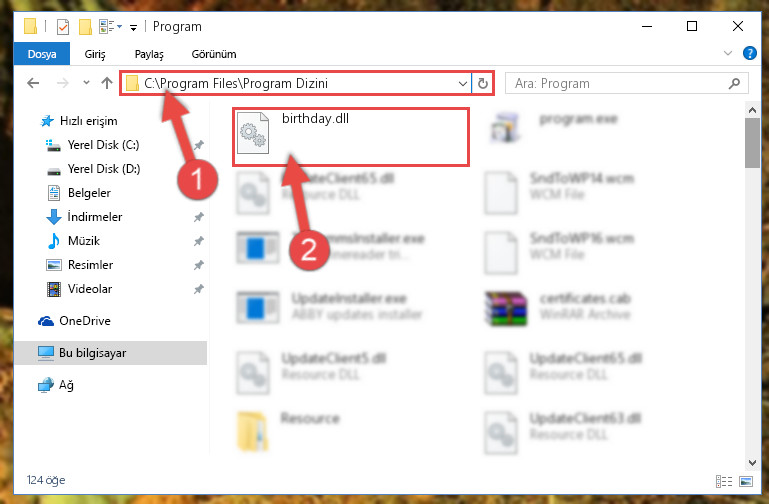Switch to details view layout icon
The width and height of the screenshot is (769, 504).
pyautogui.click(x=724, y=481)
